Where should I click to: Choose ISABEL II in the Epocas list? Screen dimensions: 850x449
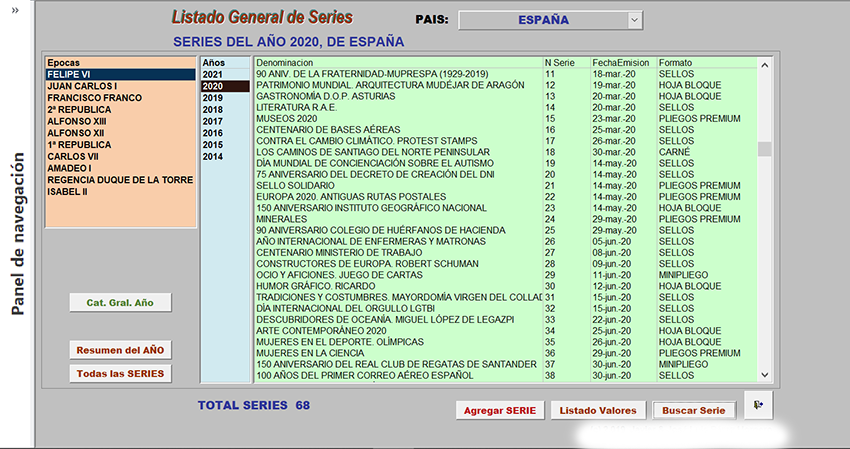pyautogui.click(x=68, y=192)
